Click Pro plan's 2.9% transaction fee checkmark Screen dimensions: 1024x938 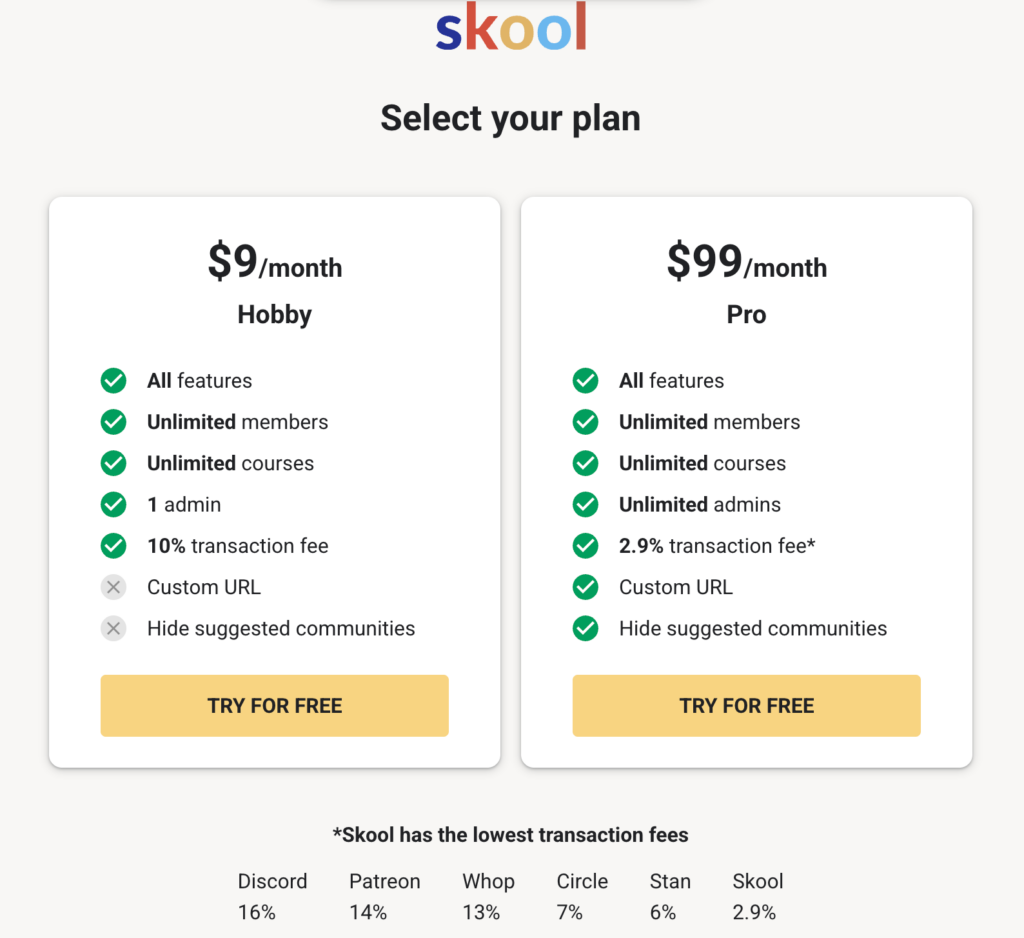586,546
